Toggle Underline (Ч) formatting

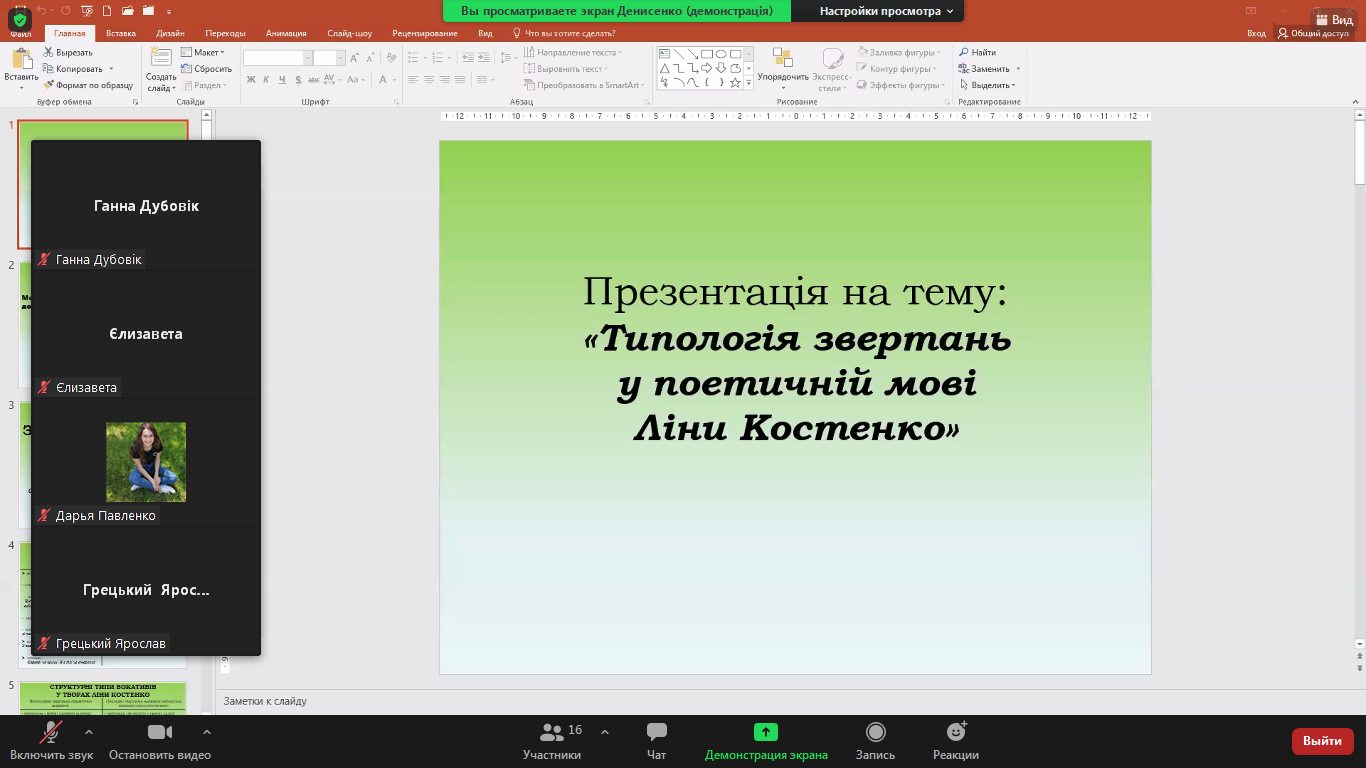point(284,80)
